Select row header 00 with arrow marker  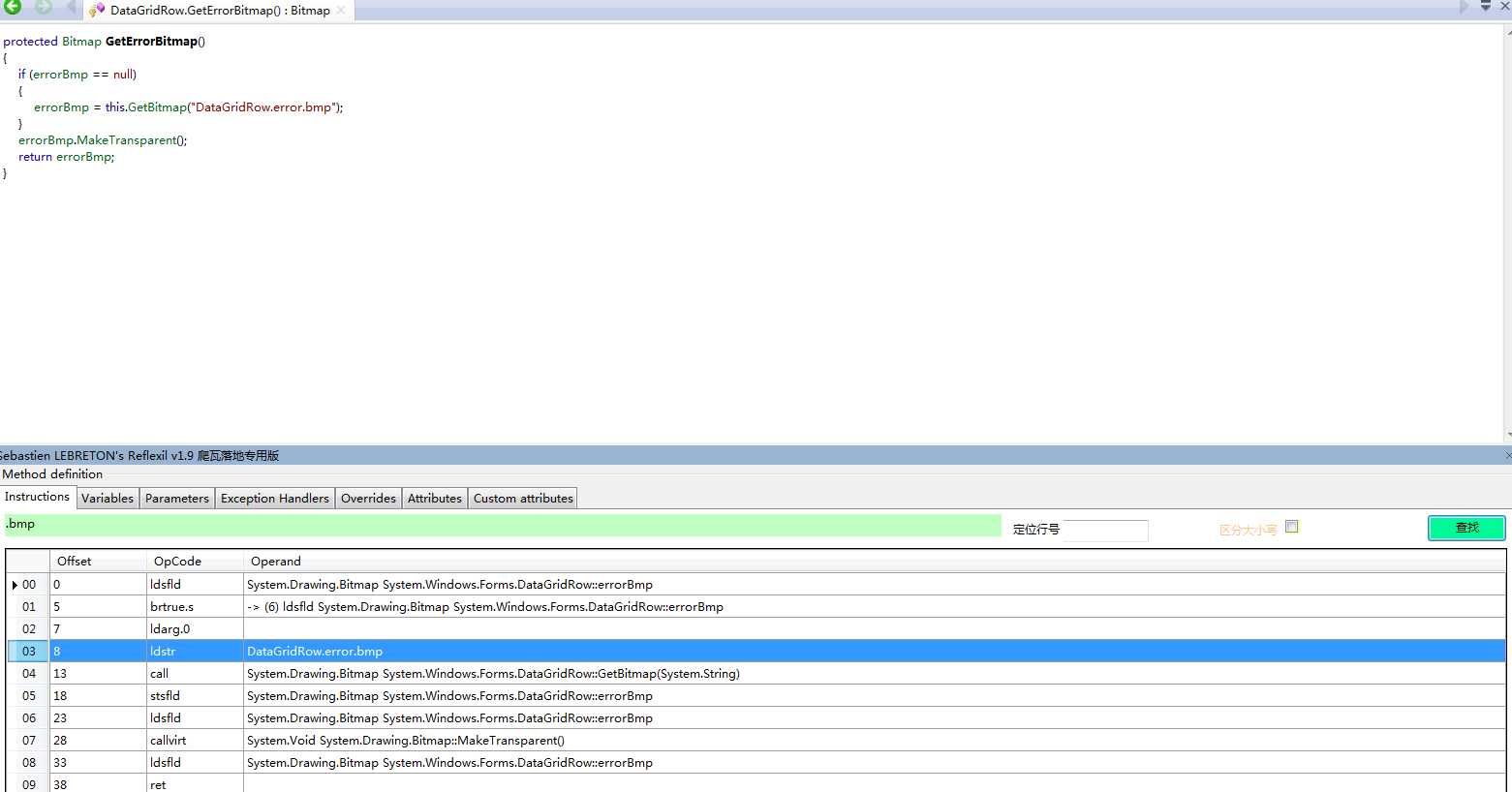(28, 585)
